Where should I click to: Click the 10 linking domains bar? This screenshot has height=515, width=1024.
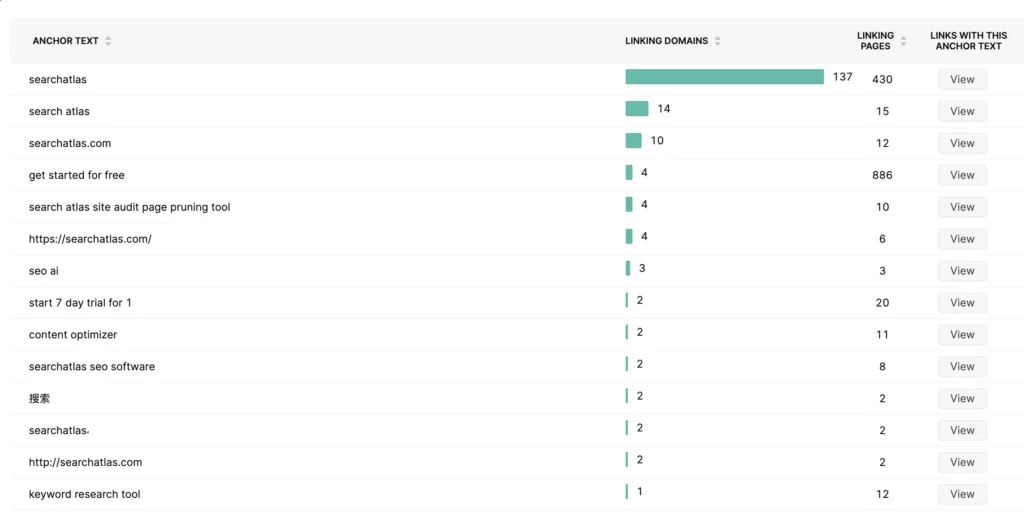tap(633, 140)
